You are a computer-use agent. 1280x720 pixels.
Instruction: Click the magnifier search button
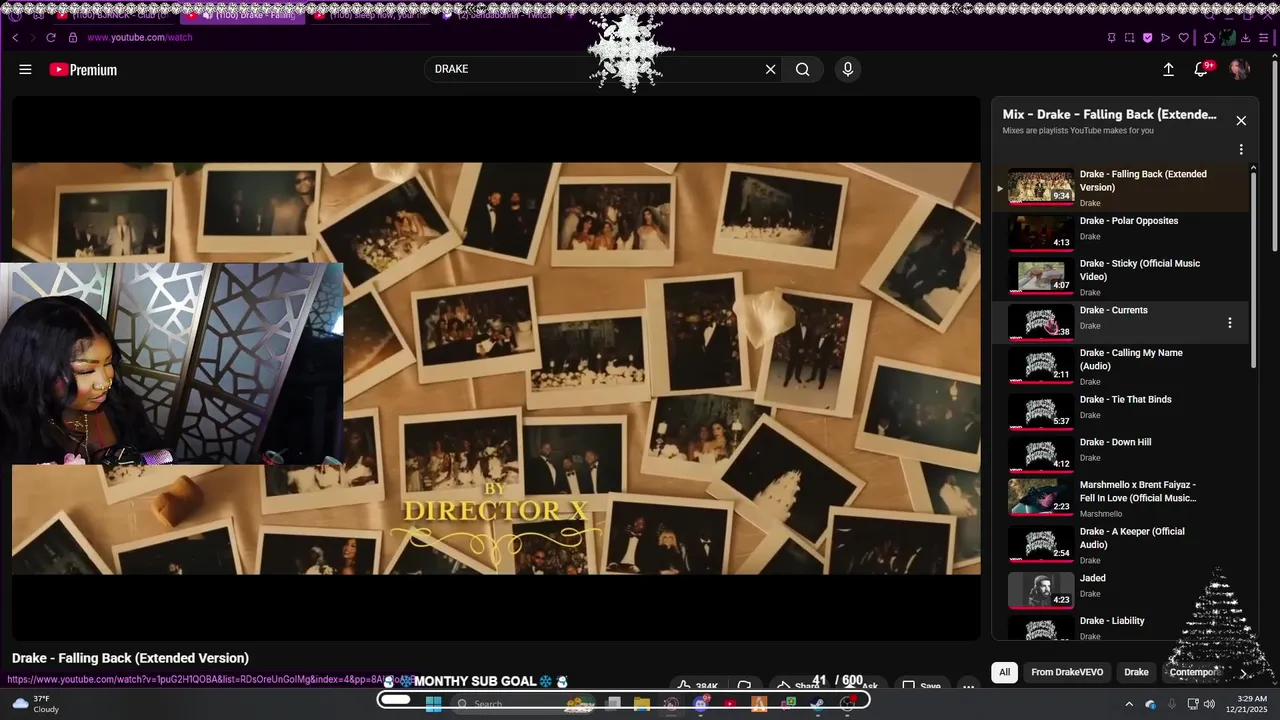802,69
